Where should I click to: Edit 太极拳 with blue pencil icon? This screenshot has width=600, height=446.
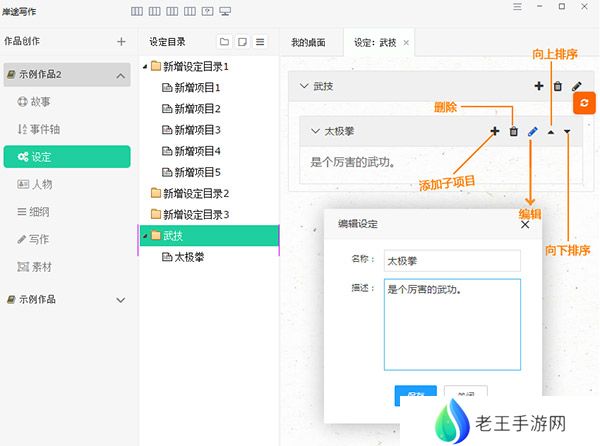[x=532, y=132]
